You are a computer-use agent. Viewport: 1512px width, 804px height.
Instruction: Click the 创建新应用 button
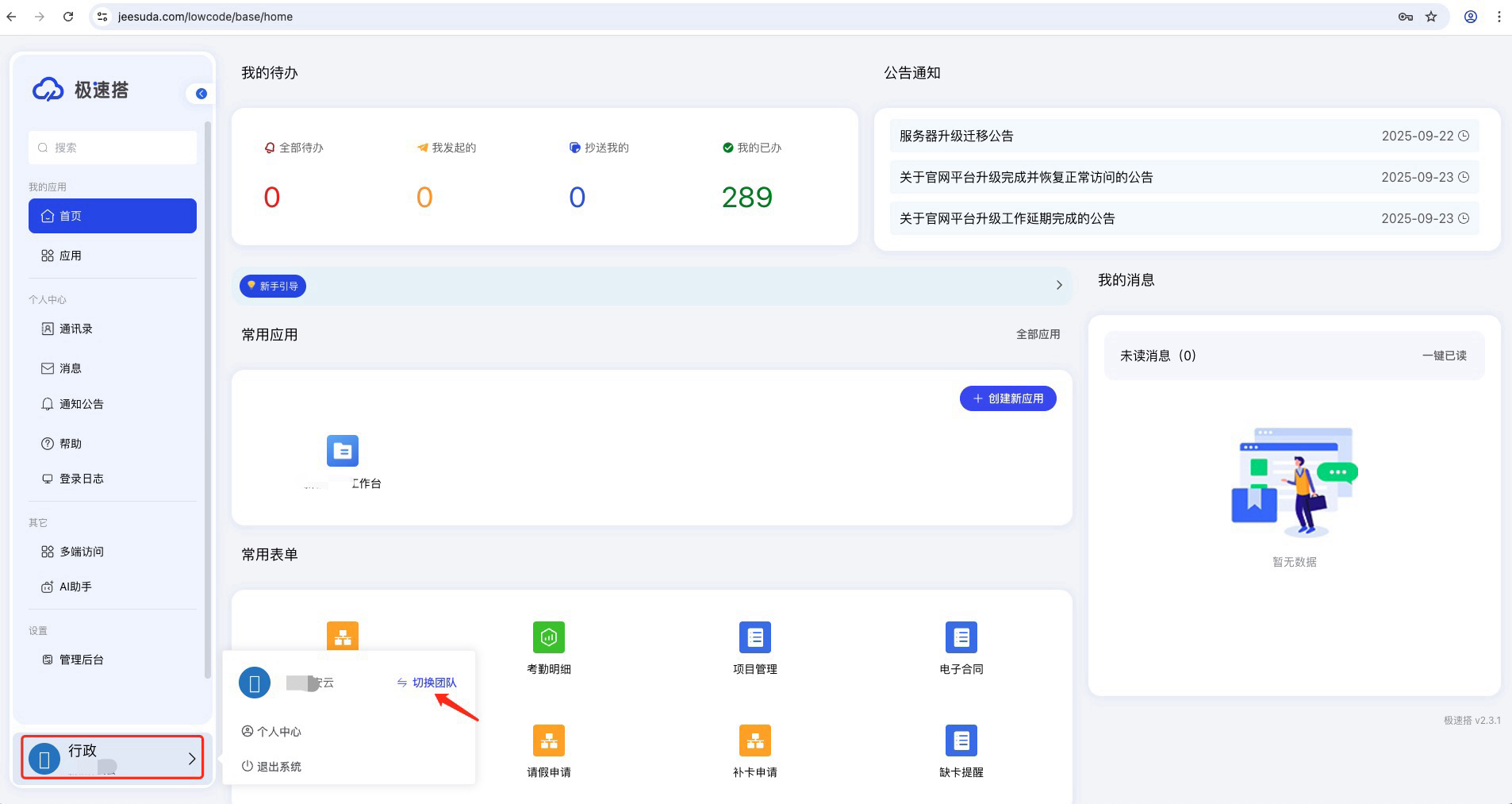1007,398
